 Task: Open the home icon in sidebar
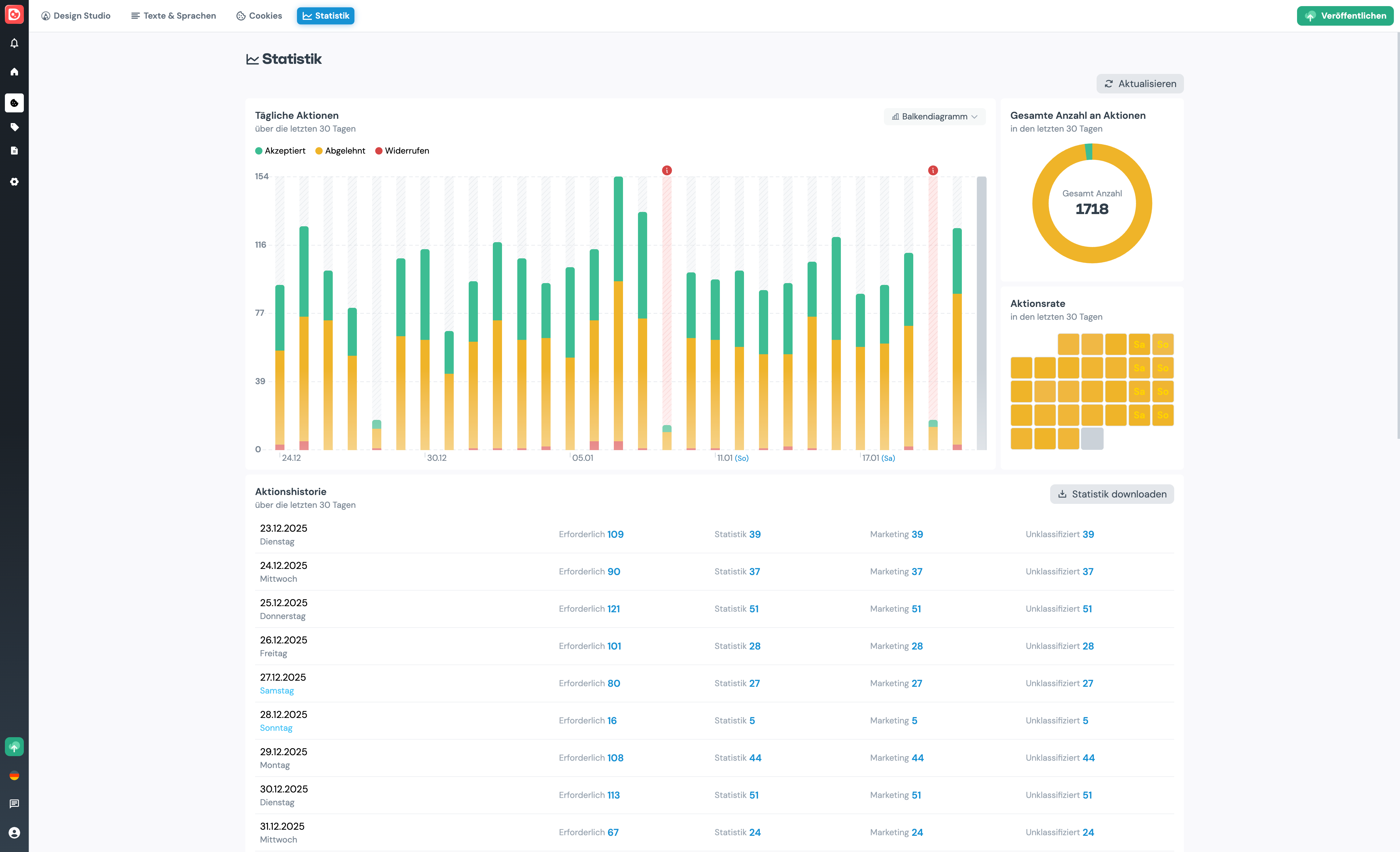[14, 71]
